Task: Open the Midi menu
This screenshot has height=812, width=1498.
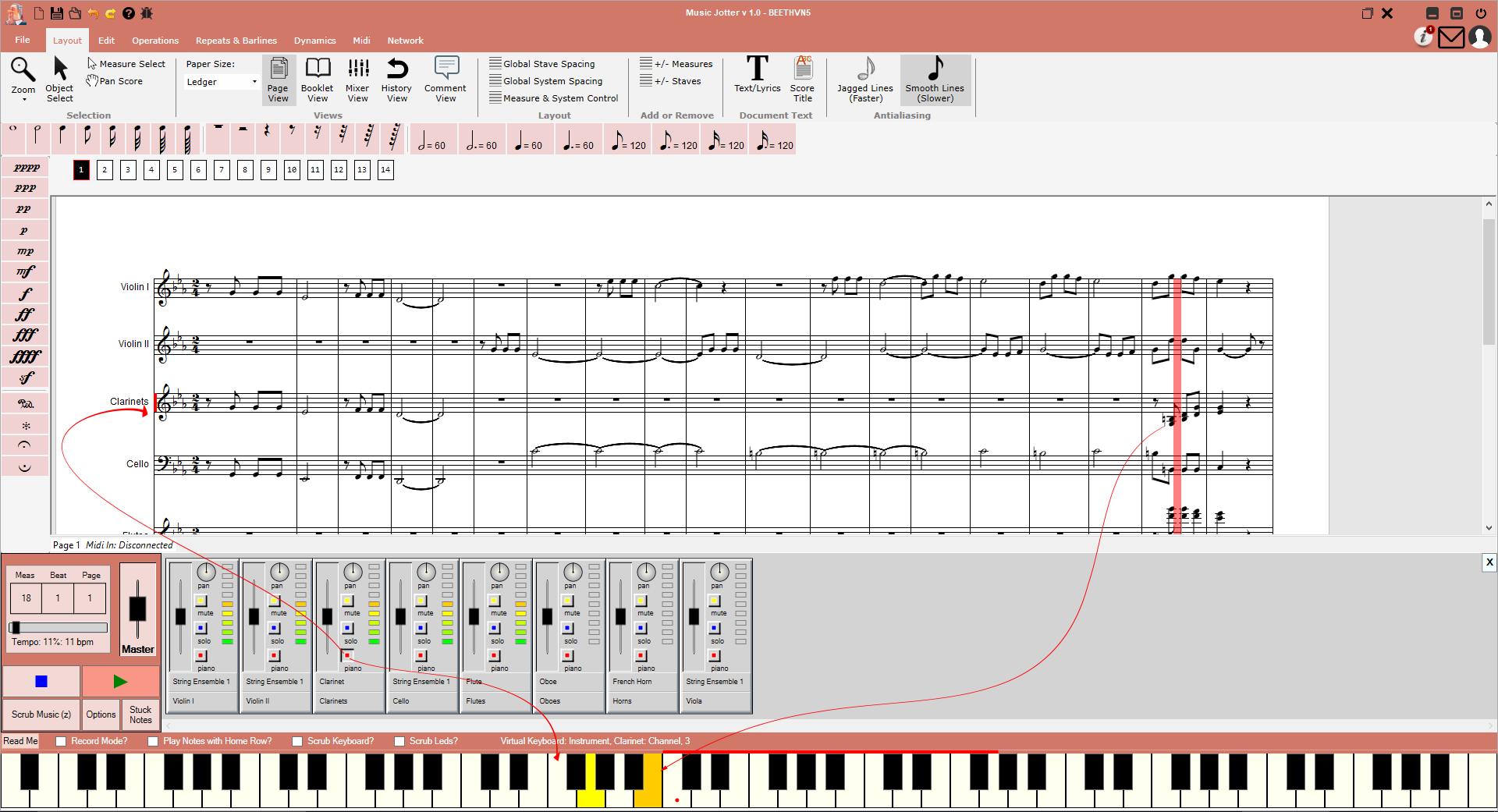Action: [360, 40]
